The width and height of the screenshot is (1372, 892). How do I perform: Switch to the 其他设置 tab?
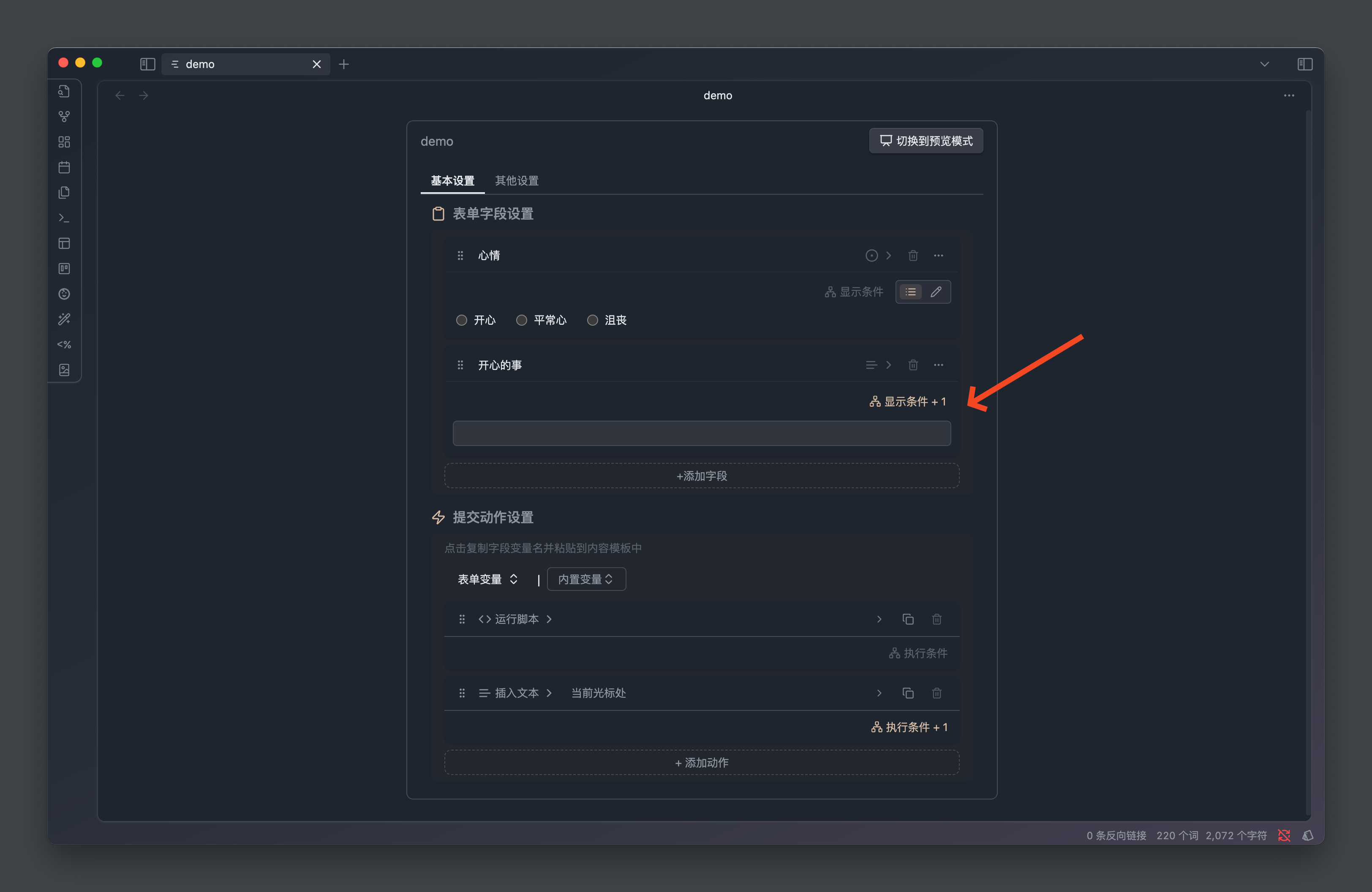pyautogui.click(x=517, y=181)
